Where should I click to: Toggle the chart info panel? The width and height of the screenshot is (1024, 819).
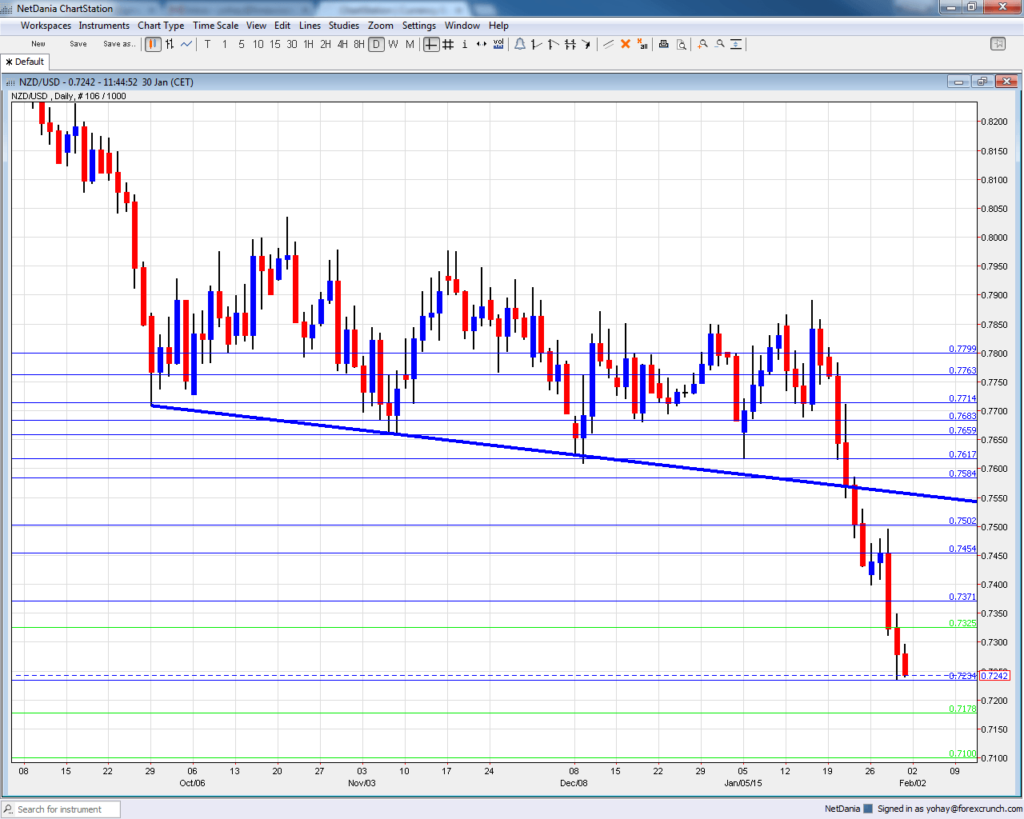click(463, 45)
